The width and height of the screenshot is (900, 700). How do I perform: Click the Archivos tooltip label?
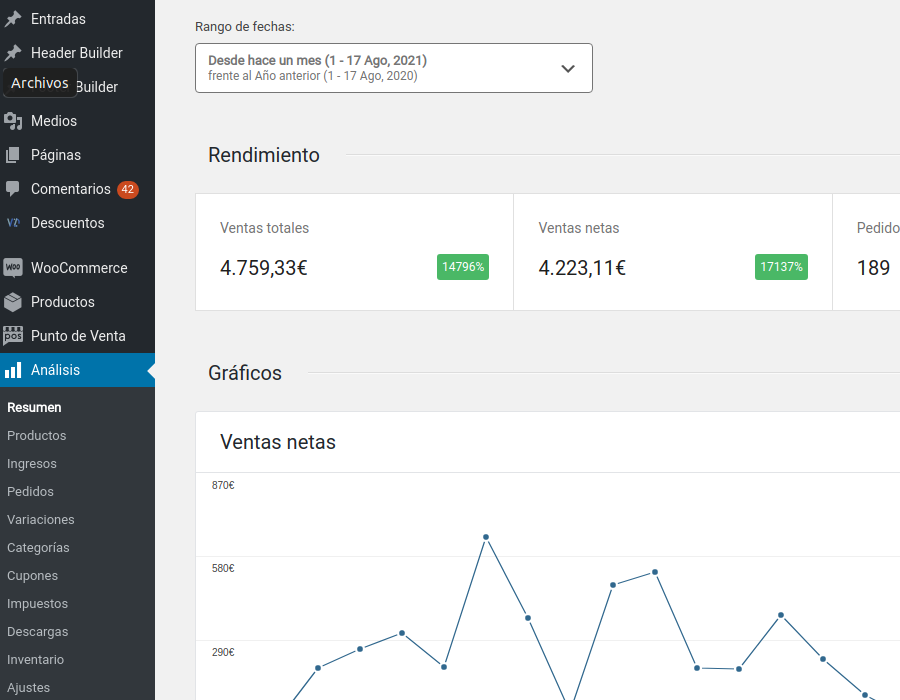40,83
